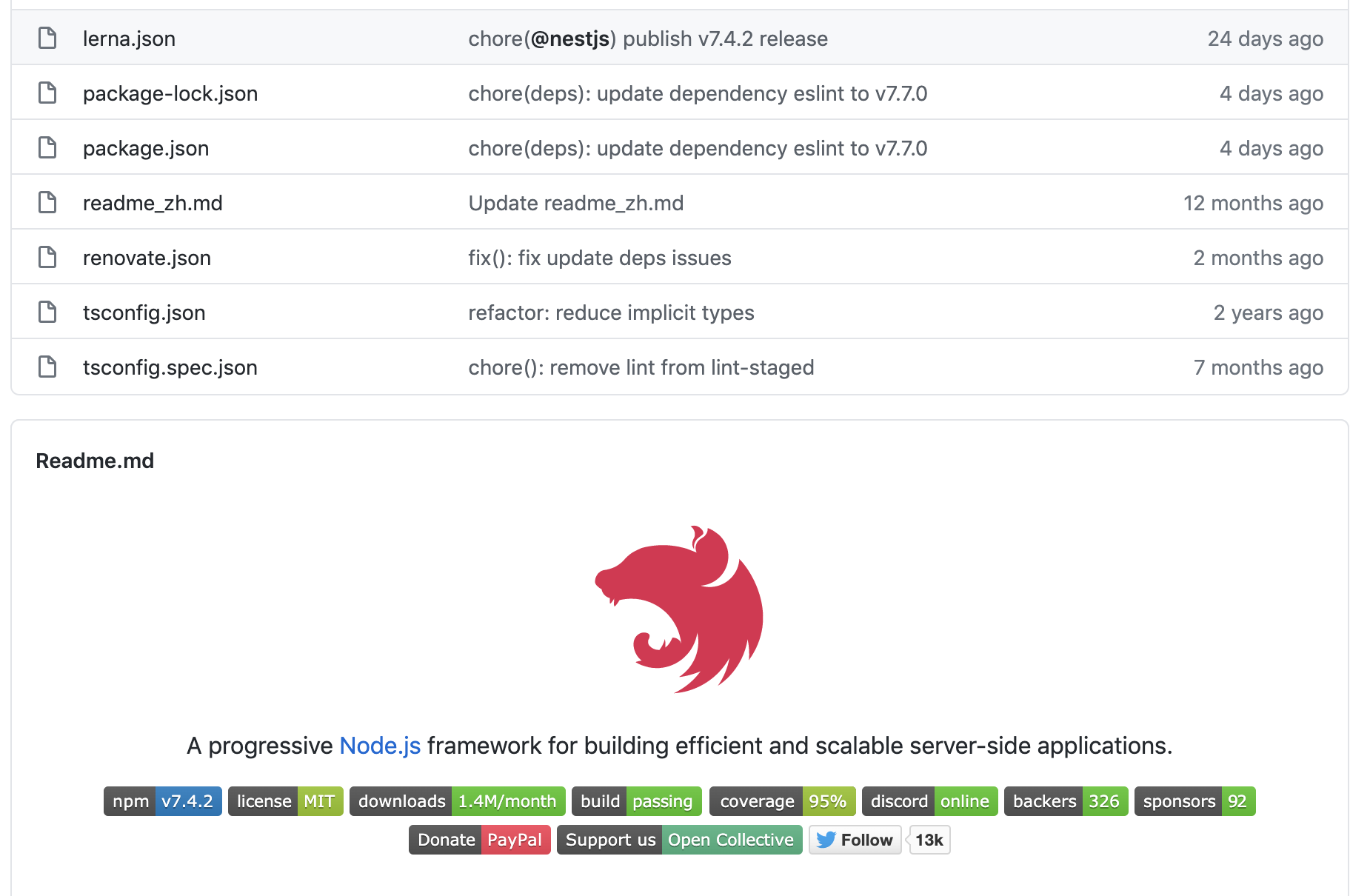Open 'chore(): remove lint from lint-staged' commit
The image size is (1370, 896).
(x=641, y=367)
